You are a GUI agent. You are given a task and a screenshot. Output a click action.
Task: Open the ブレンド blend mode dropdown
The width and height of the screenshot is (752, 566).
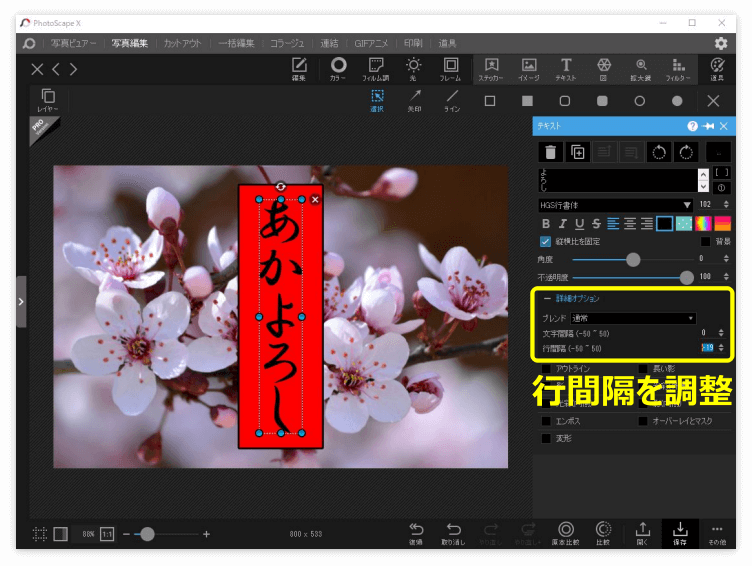click(x=633, y=318)
